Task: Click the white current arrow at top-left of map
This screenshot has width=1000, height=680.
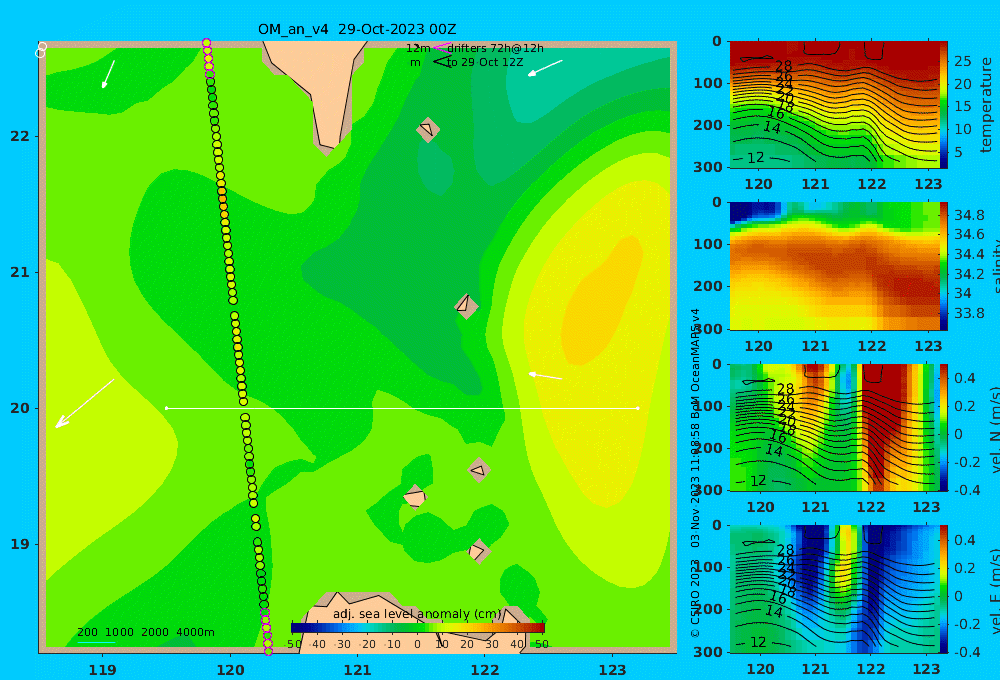Action: pyautogui.click(x=108, y=74)
